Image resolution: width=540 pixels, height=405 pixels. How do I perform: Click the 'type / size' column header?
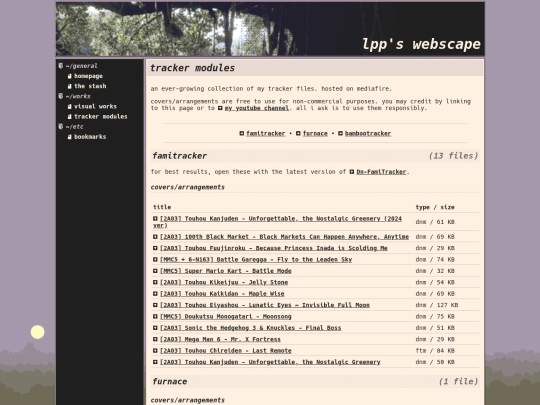tap(435, 207)
